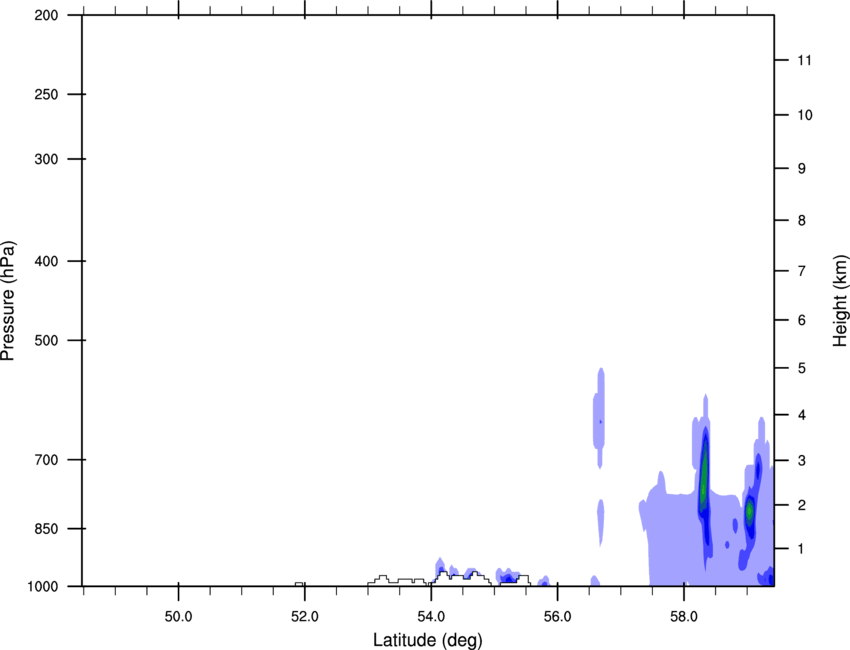Pick the 4 km height label
Viewport: 850px width, 650px height.
(802, 415)
